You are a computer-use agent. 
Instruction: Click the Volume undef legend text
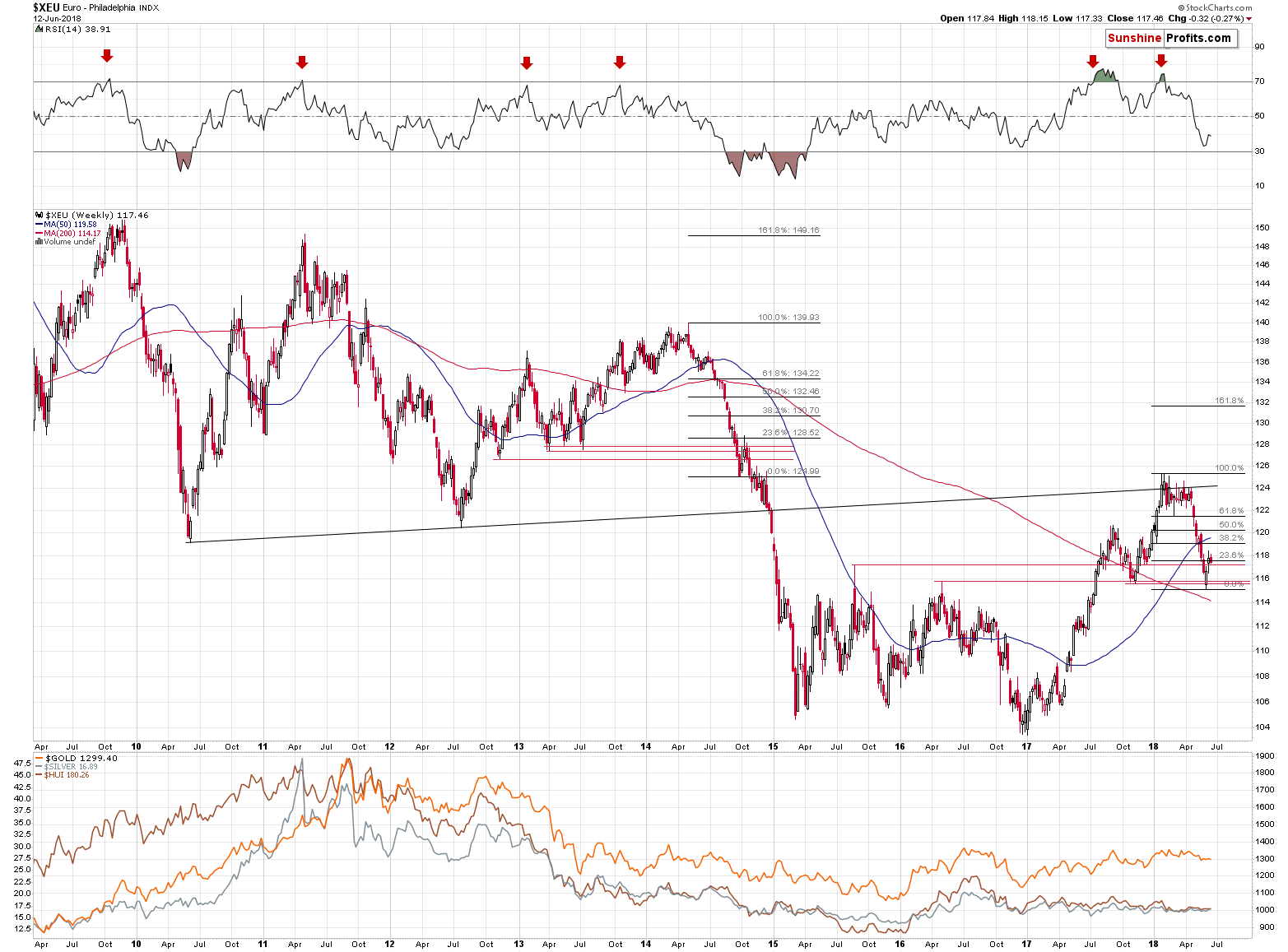coord(70,242)
